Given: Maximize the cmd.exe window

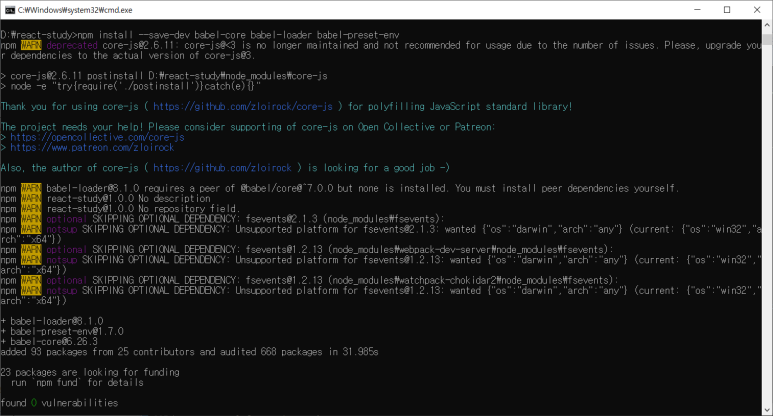Looking at the screenshot, I should click(727, 10).
